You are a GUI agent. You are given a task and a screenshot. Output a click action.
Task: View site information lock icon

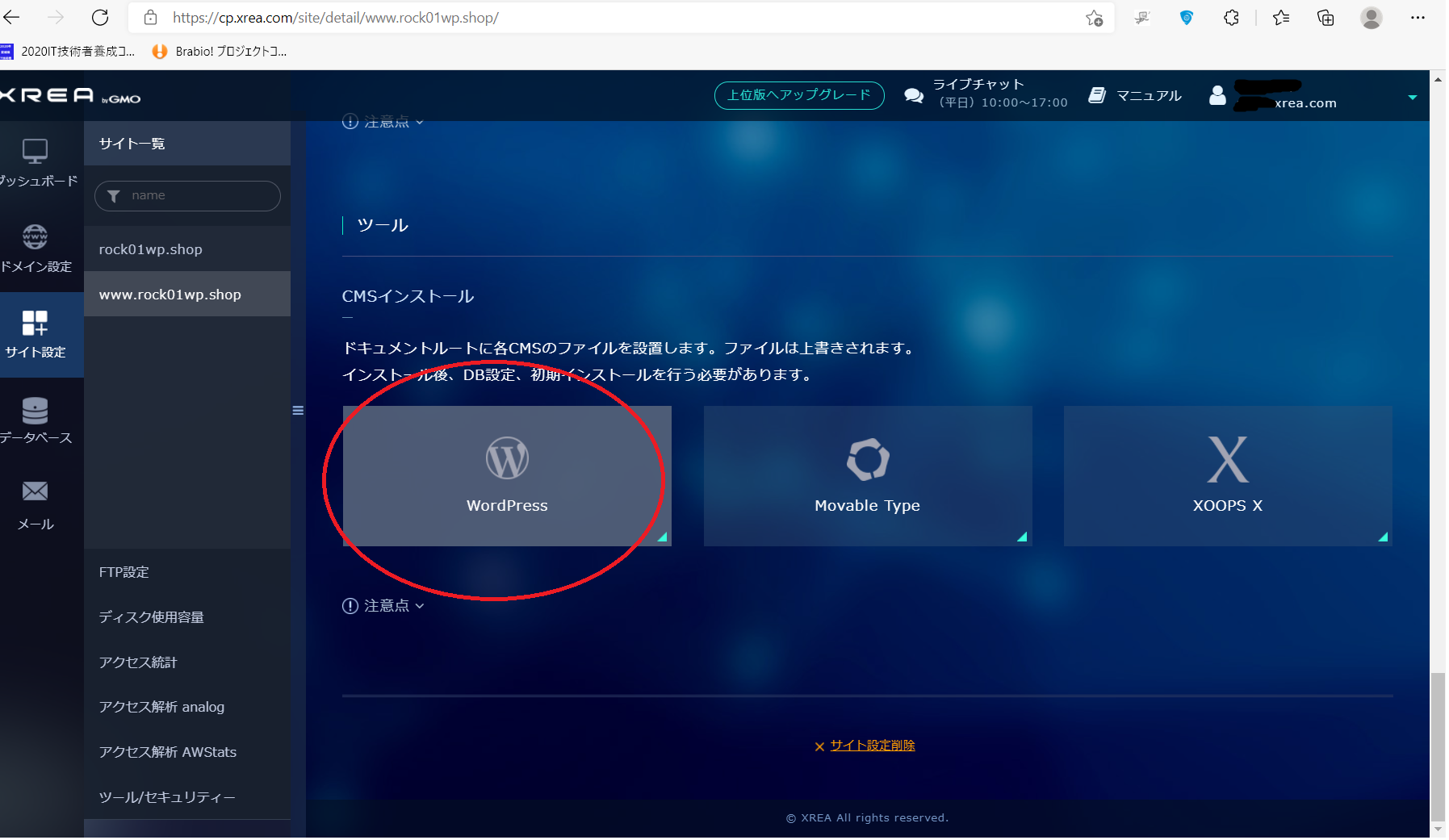tap(151, 18)
